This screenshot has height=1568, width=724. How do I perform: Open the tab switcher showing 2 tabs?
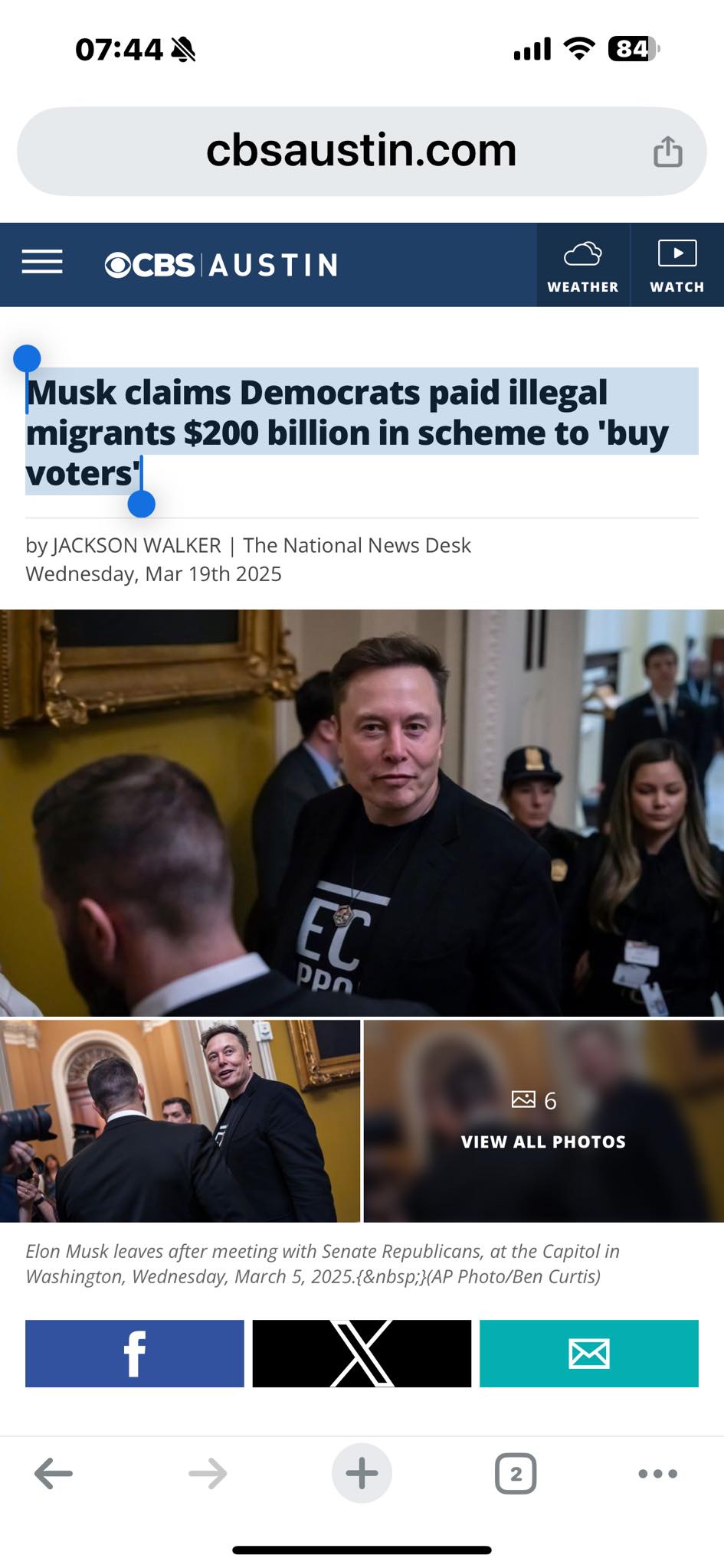516,1473
